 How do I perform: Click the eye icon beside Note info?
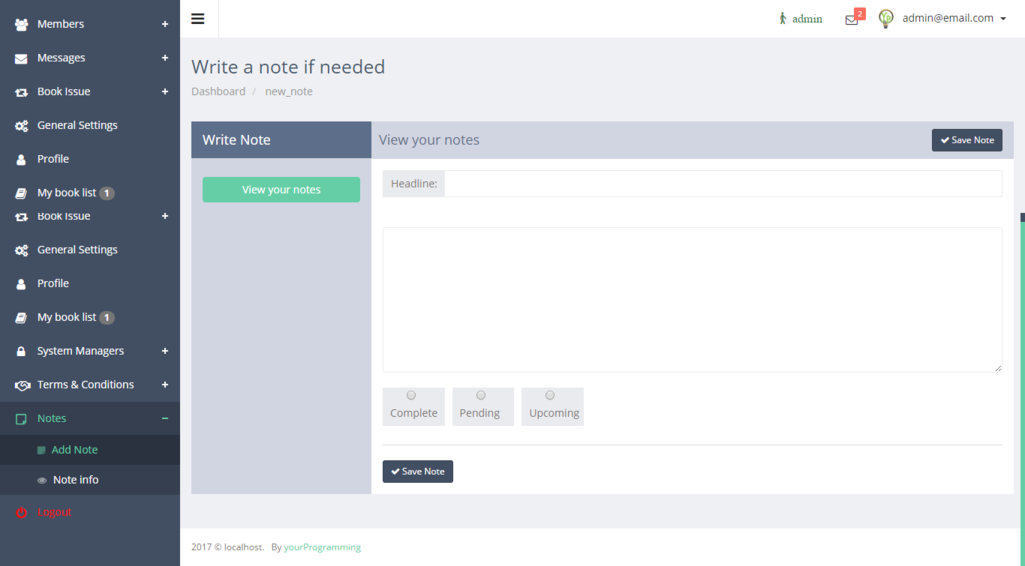(42, 481)
